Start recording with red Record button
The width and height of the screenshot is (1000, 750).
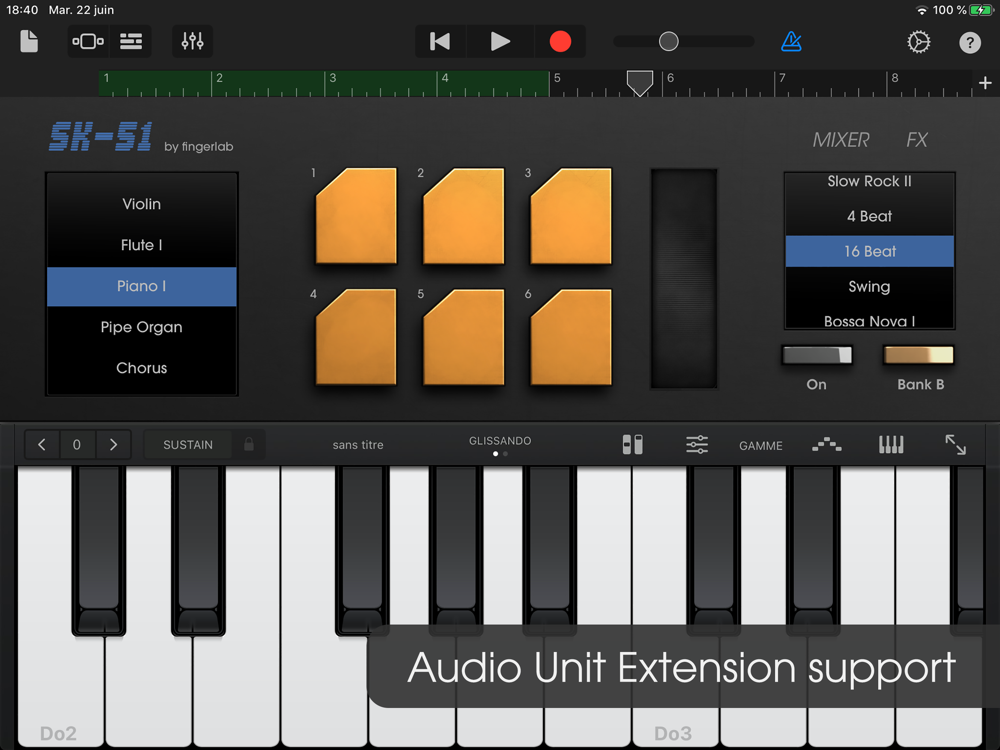[x=560, y=41]
